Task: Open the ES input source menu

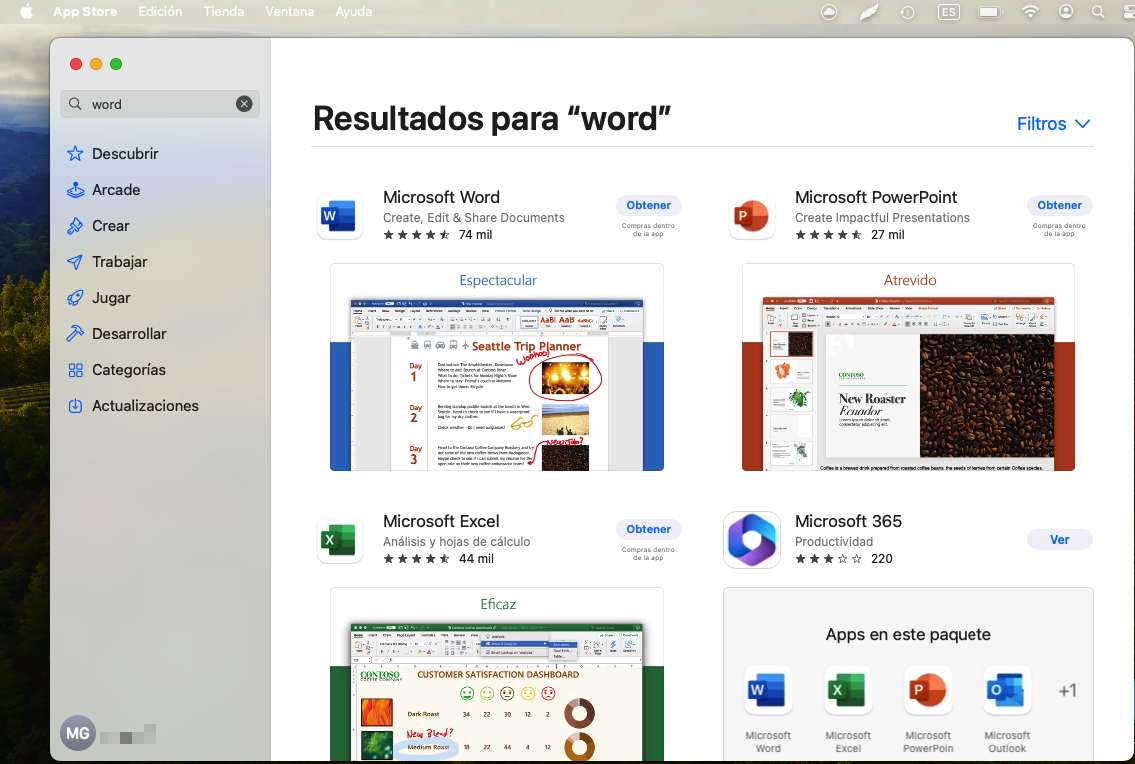Action: pyautogui.click(x=948, y=12)
